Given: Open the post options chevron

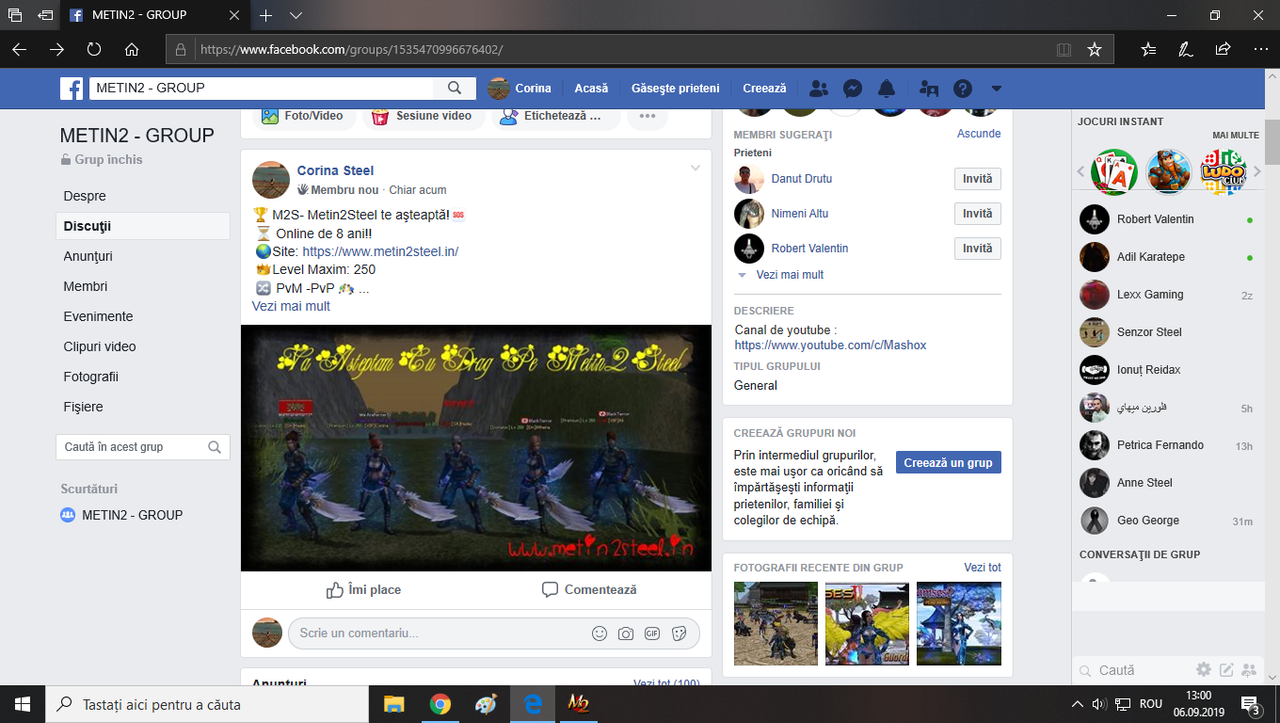Looking at the screenshot, I should pyautogui.click(x=695, y=168).
